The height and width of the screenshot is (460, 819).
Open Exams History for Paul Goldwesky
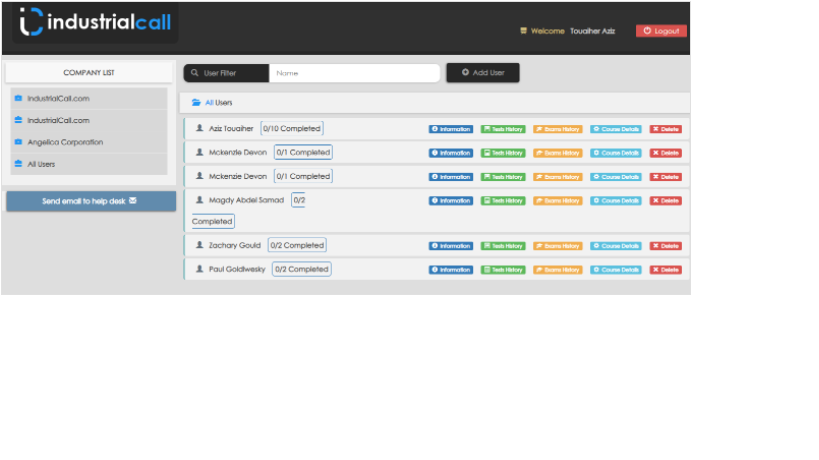click(557, 270)
